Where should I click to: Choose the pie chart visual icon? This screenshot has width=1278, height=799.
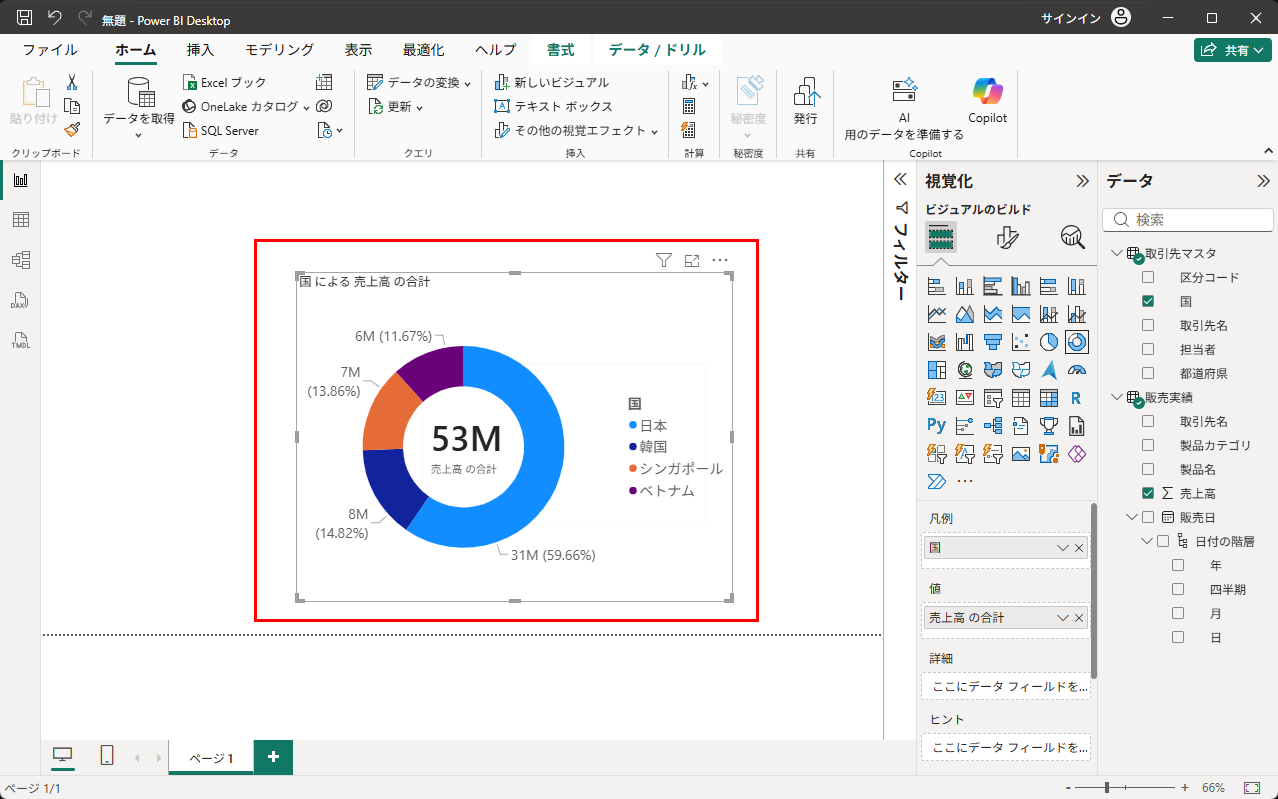(1048, 342)
